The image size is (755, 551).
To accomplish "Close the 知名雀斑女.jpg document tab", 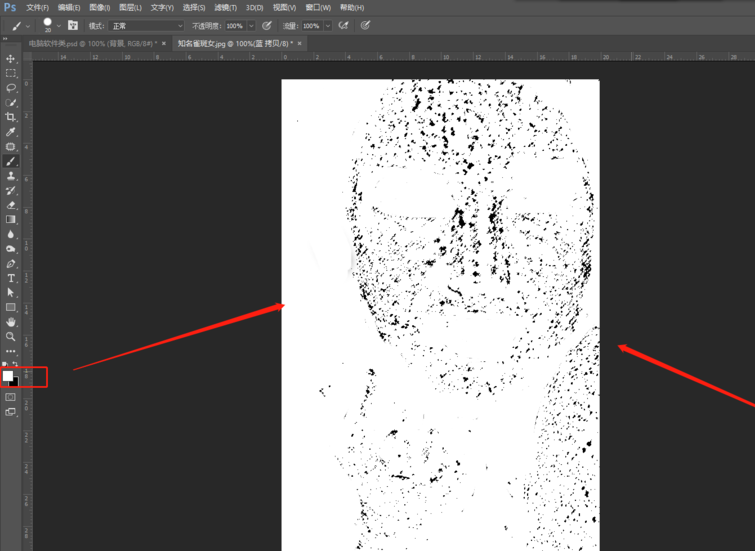I will 299,44.
